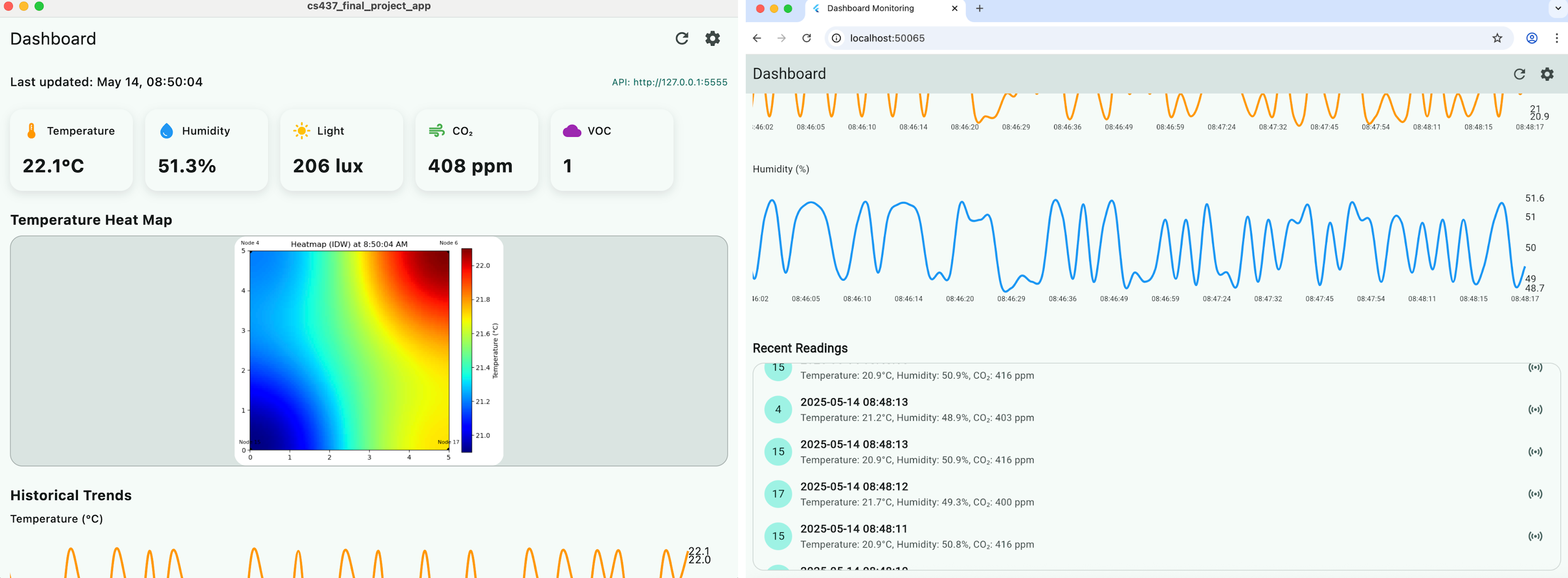Select the Dashboard Monitoring tab
This screenshot has height=578, width=1568.
point(871,9)
